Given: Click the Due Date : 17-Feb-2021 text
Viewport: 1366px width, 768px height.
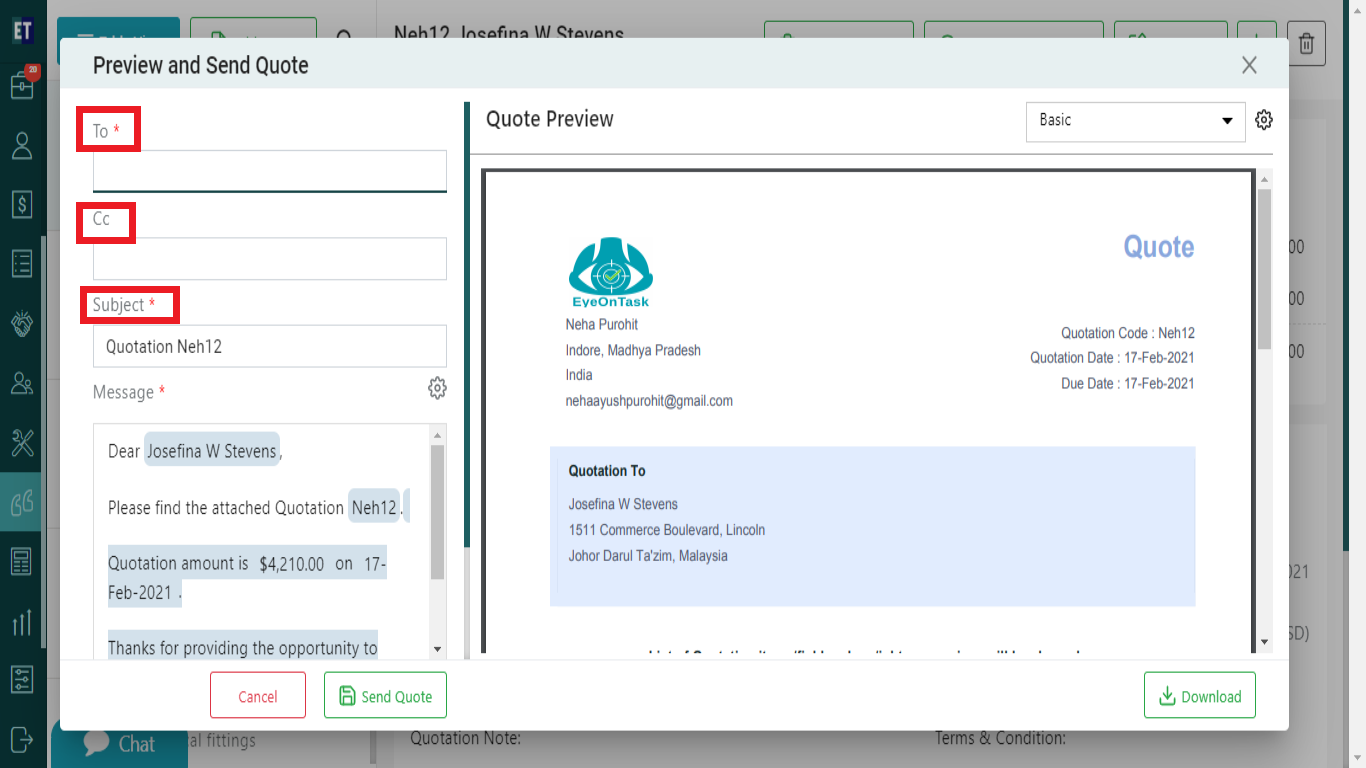Looking at the screenshot, I should point(1128,383).
